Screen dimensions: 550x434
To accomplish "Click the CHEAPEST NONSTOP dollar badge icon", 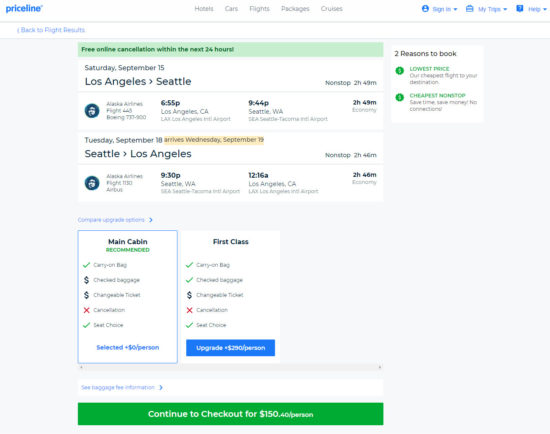I will click(x=400, y=97).
